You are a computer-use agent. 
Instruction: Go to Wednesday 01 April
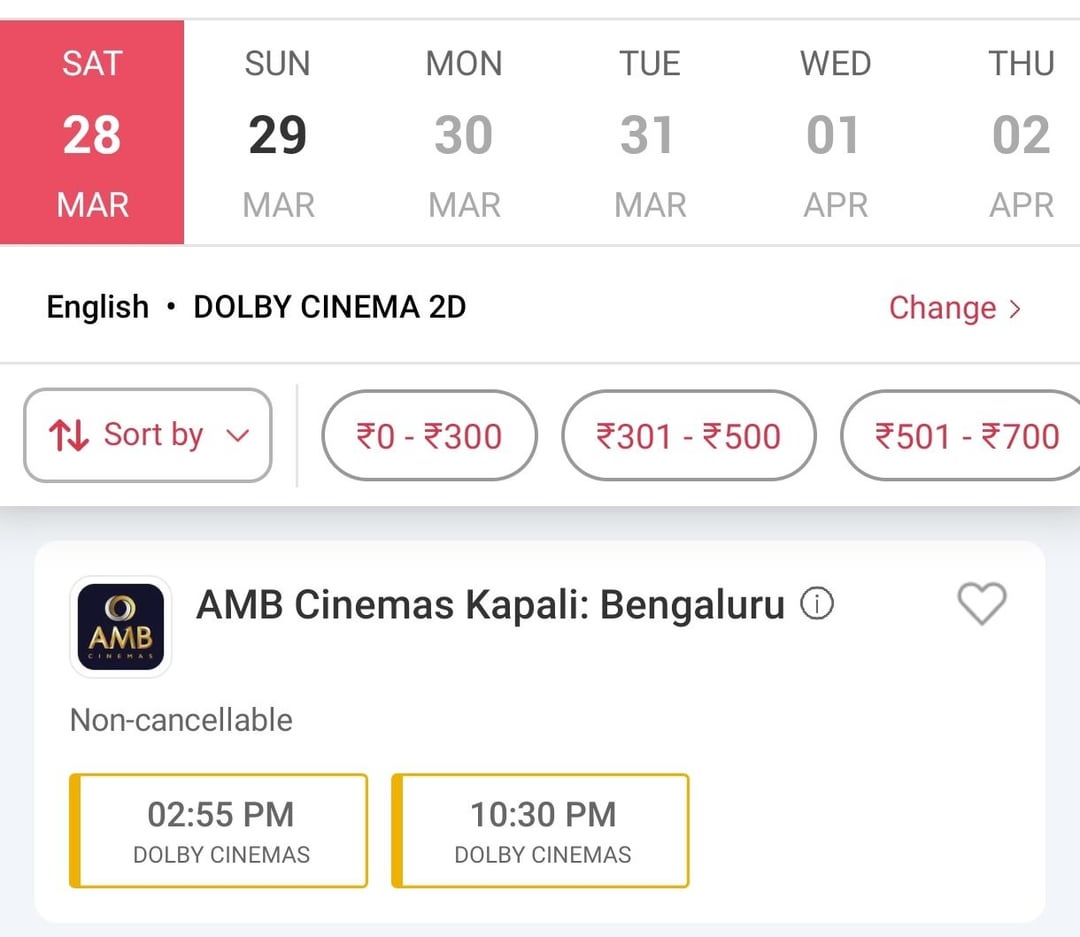[834, 133]
